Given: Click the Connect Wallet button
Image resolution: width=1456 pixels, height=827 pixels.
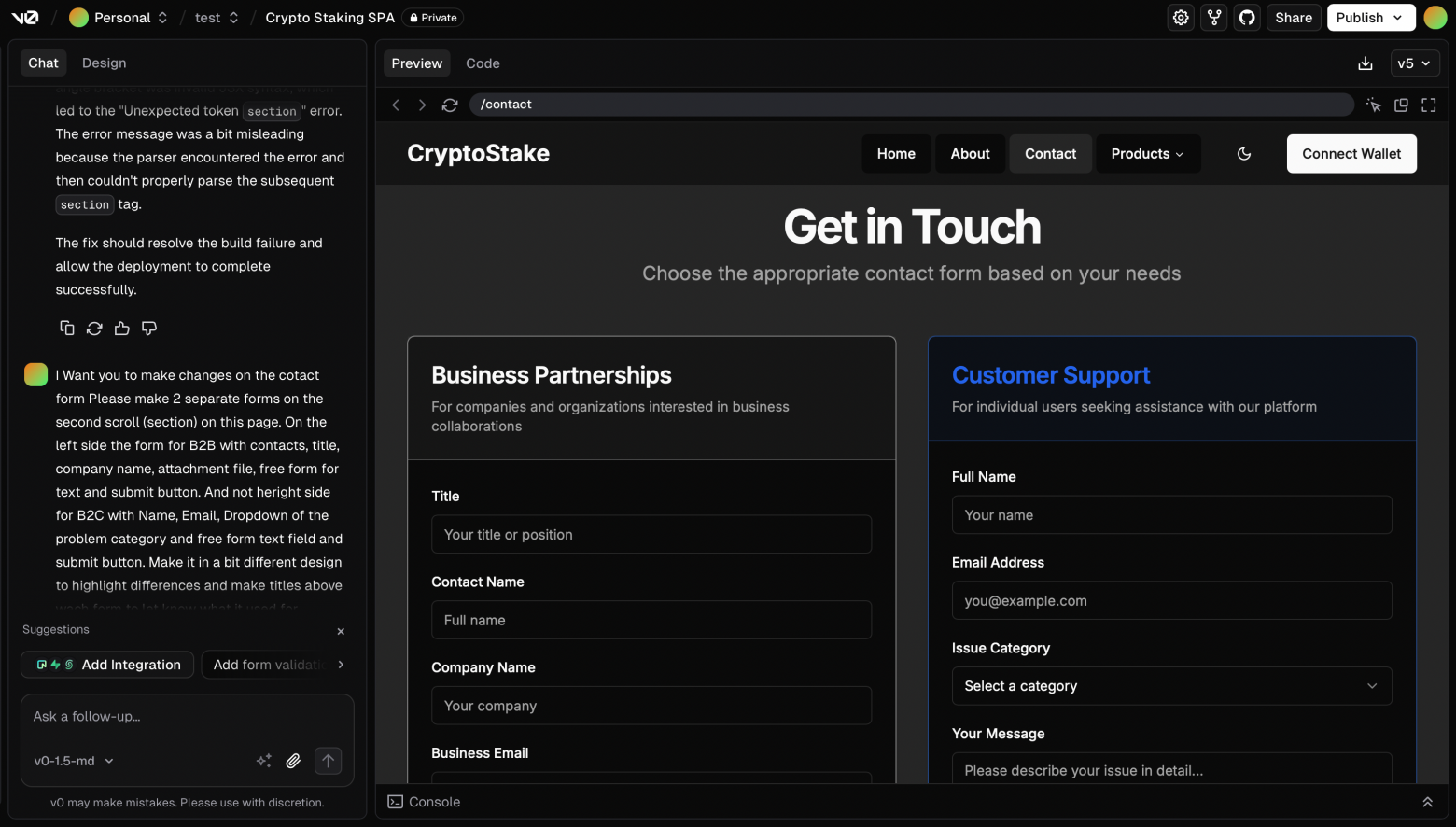Looking at the screenshot, I should [1351, 154].
